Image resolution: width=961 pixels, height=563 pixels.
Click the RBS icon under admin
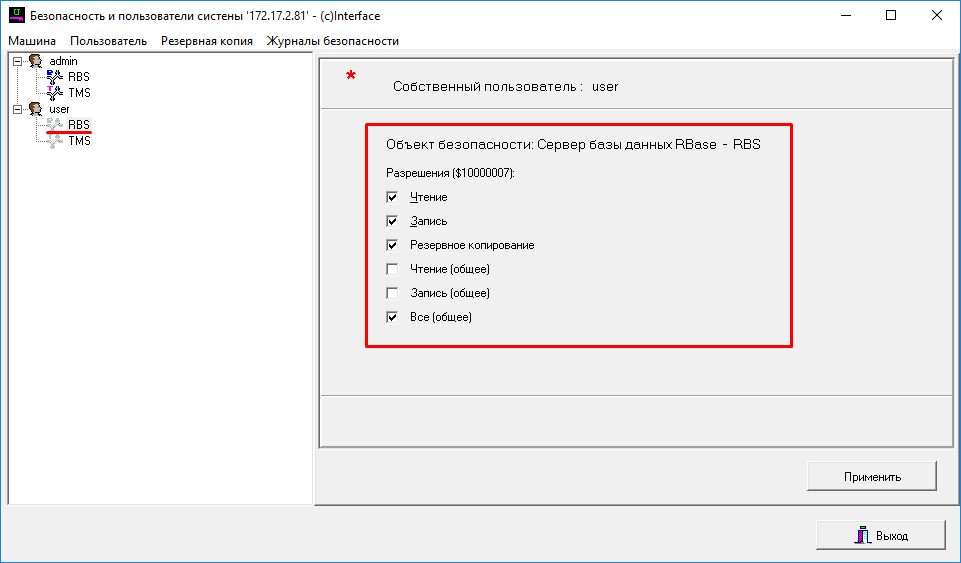coord(55,76)
